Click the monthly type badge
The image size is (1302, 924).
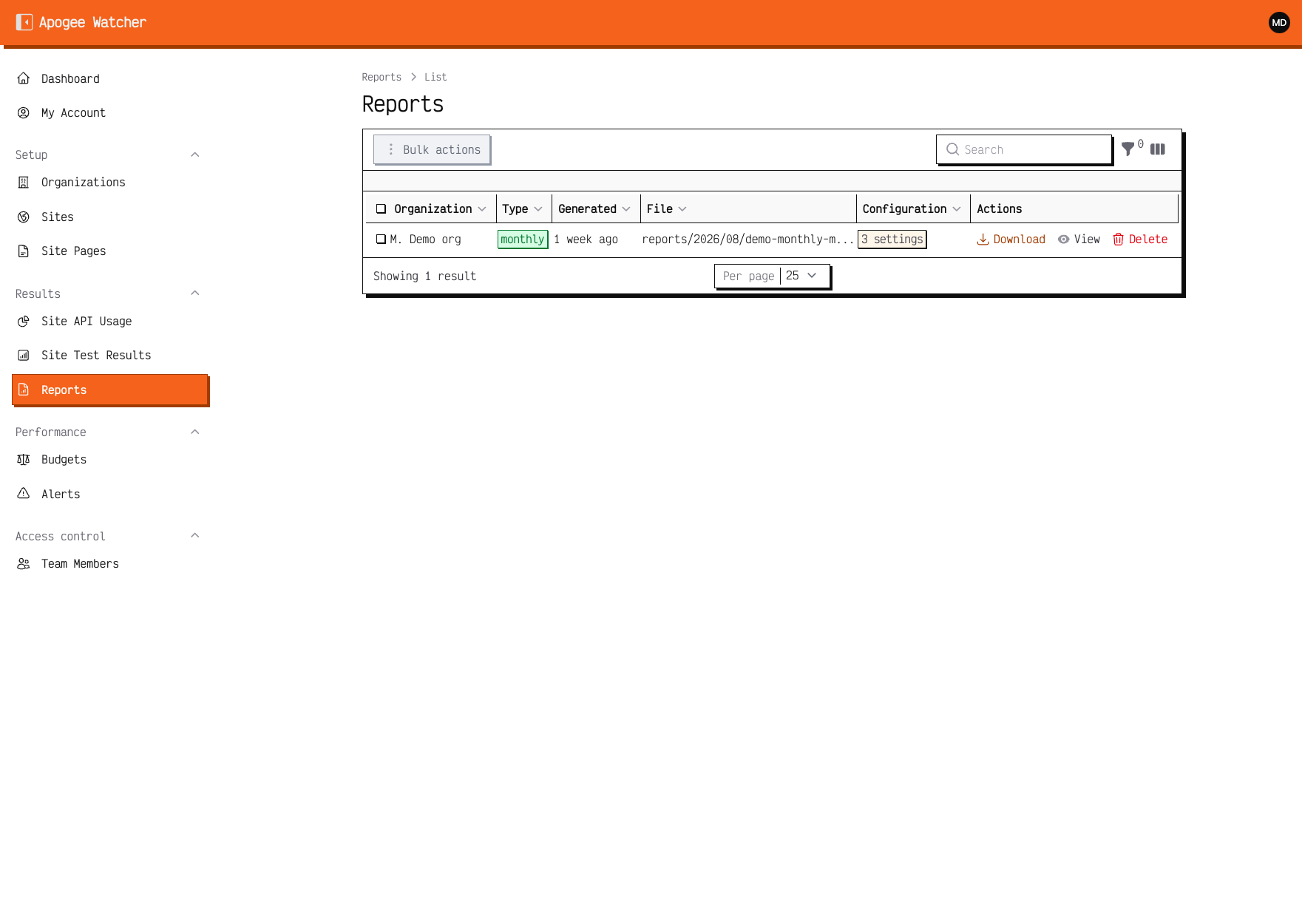[x=523, y=240]
